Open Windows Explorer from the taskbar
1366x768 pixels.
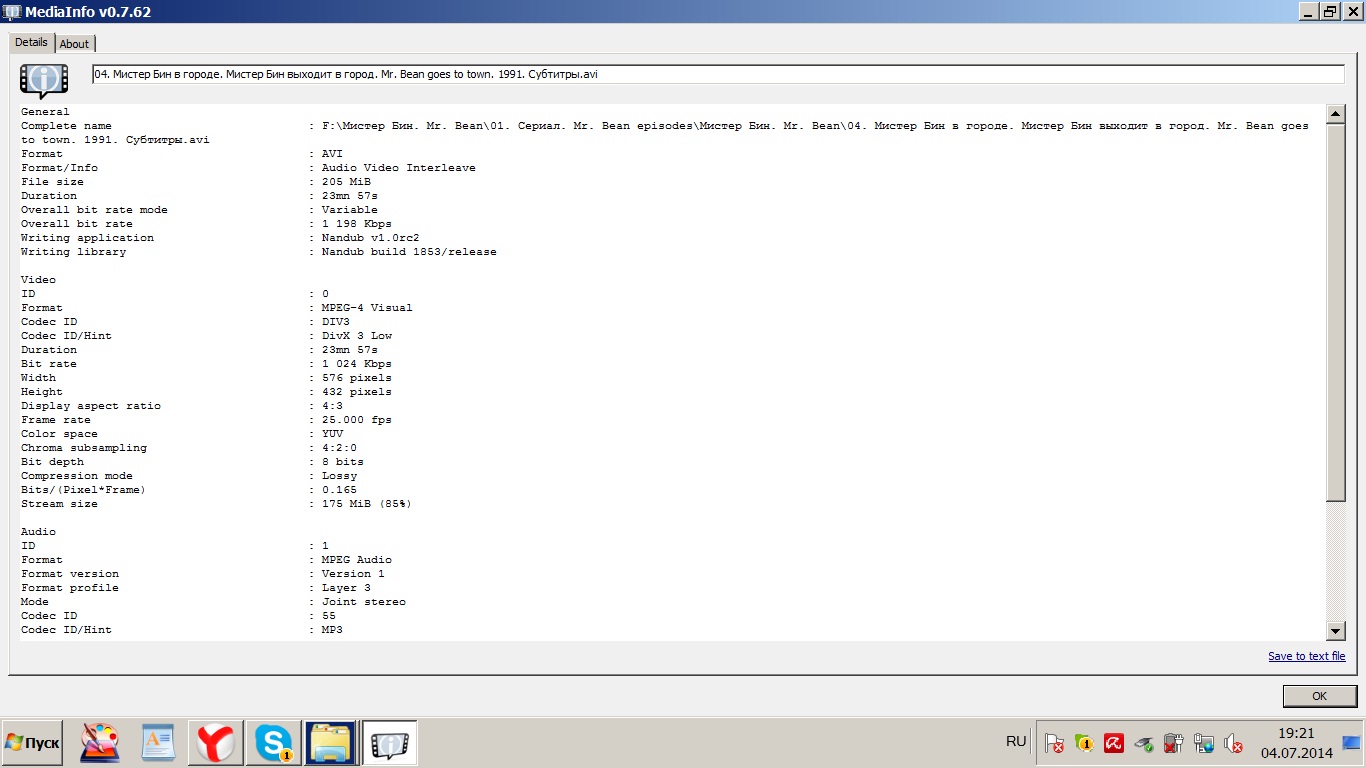tap(331, 743)
